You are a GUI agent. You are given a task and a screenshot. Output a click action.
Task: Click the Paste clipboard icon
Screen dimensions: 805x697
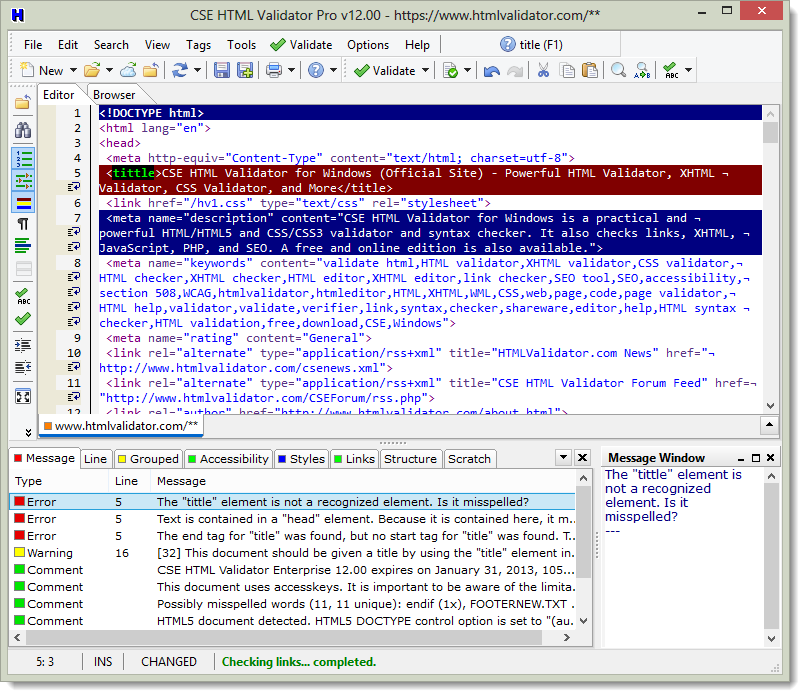pos(589,70)
